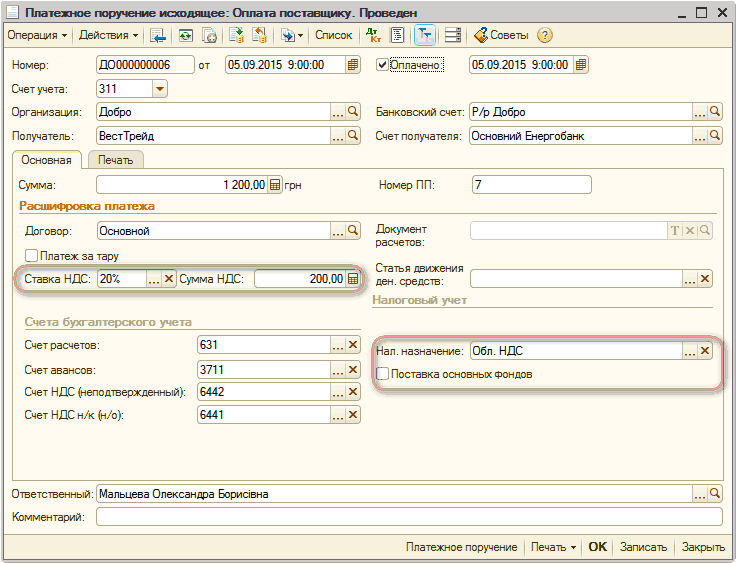Switch to the Печать tab
Screen dimensions: 736x563
click(116, 160)
